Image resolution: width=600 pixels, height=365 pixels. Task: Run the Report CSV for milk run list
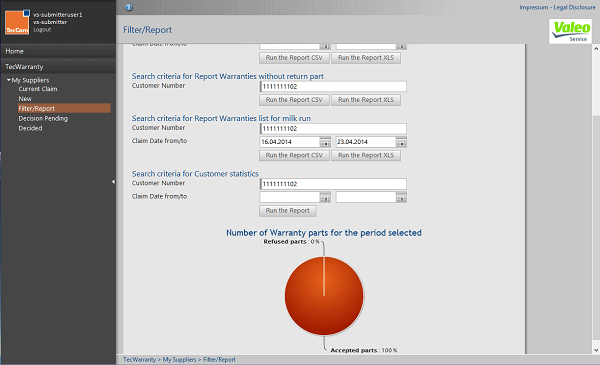pos(294,155)
